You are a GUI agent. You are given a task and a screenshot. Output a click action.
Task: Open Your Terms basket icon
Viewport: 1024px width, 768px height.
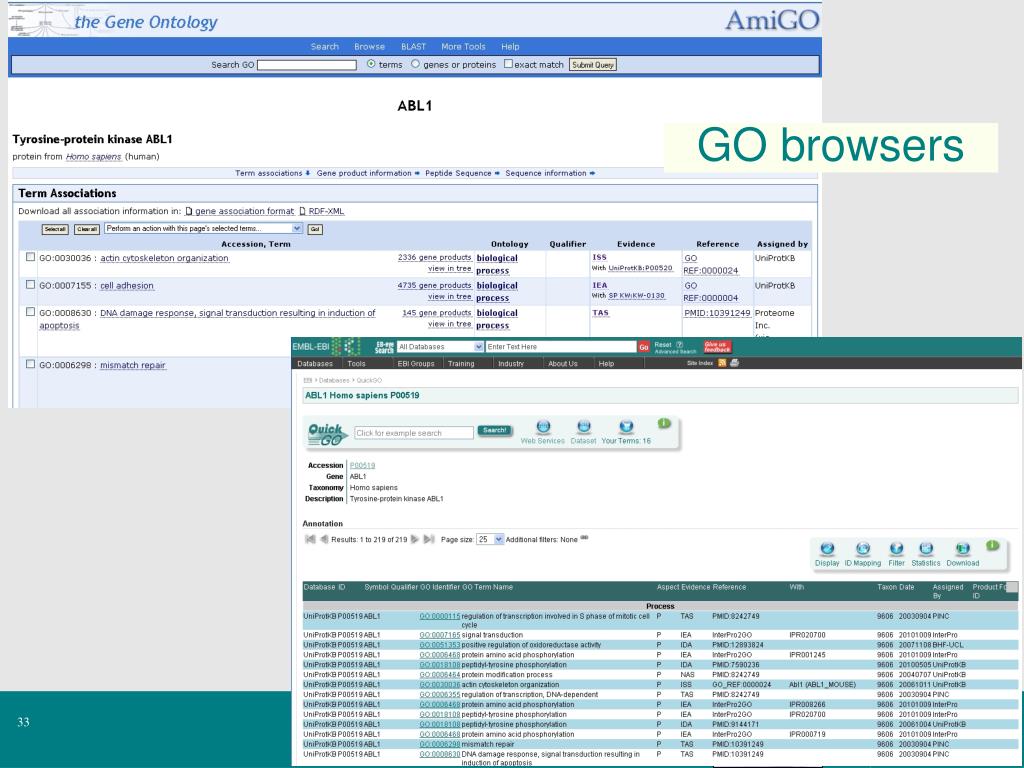[626, 427]
